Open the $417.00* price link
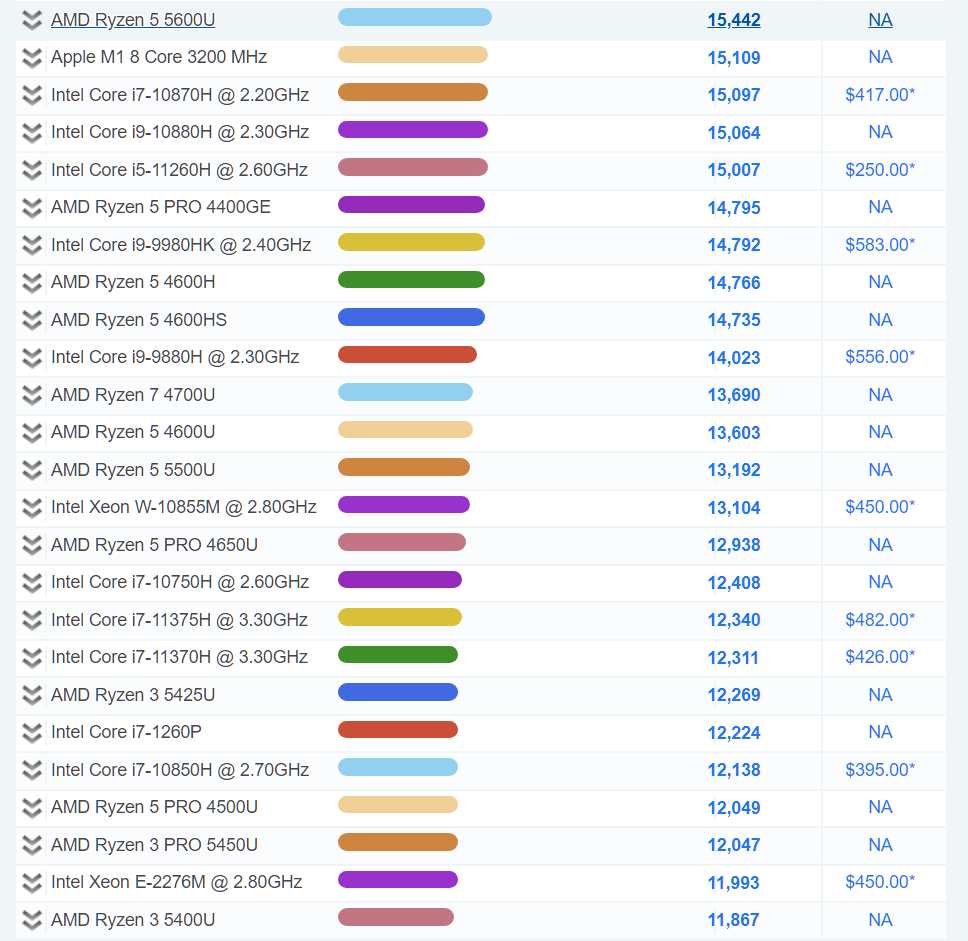This screenshot has width=968, height=941. click(x=880, y=94)
